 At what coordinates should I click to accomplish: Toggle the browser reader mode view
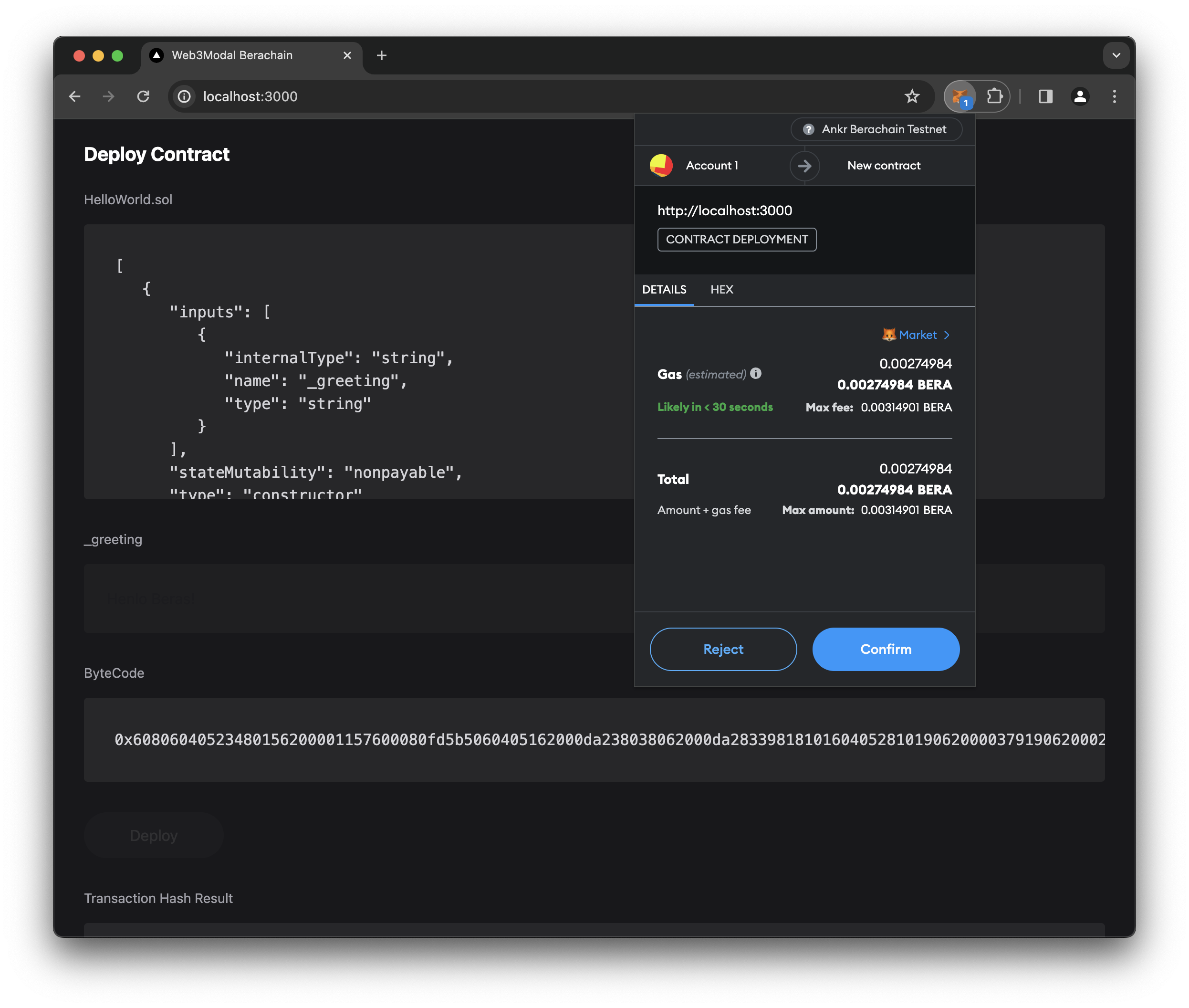(1045, 96)
